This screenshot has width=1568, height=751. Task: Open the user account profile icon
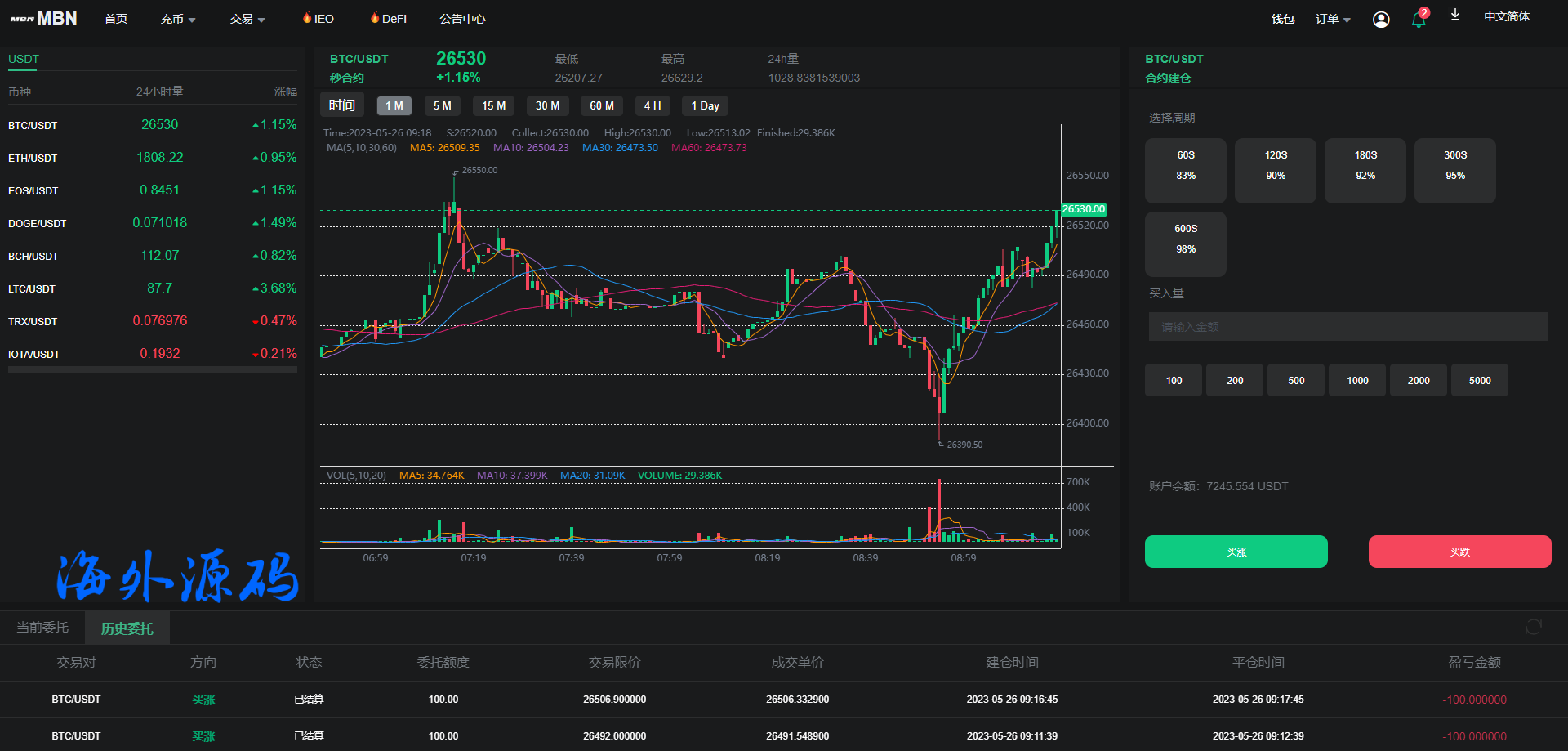point(1381,20)
